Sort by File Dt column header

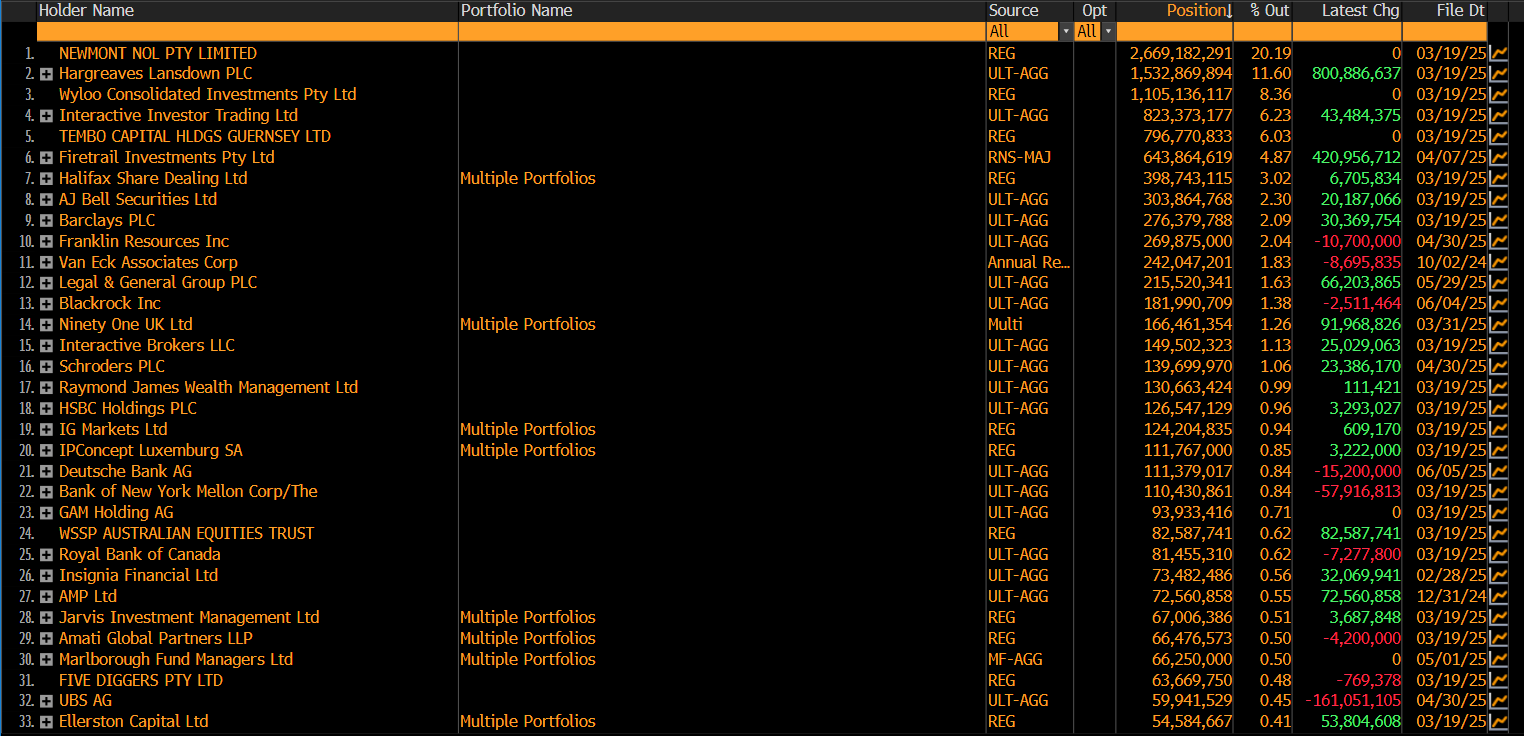click(1460, 11)
